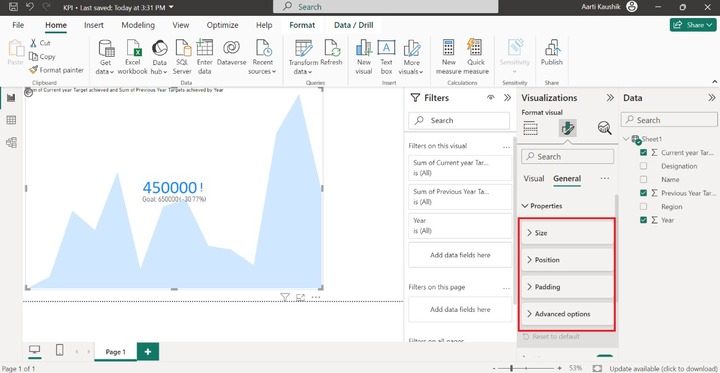Open the Modeling ribbon tab
This screenshot has height=373, width=720.
138,25
